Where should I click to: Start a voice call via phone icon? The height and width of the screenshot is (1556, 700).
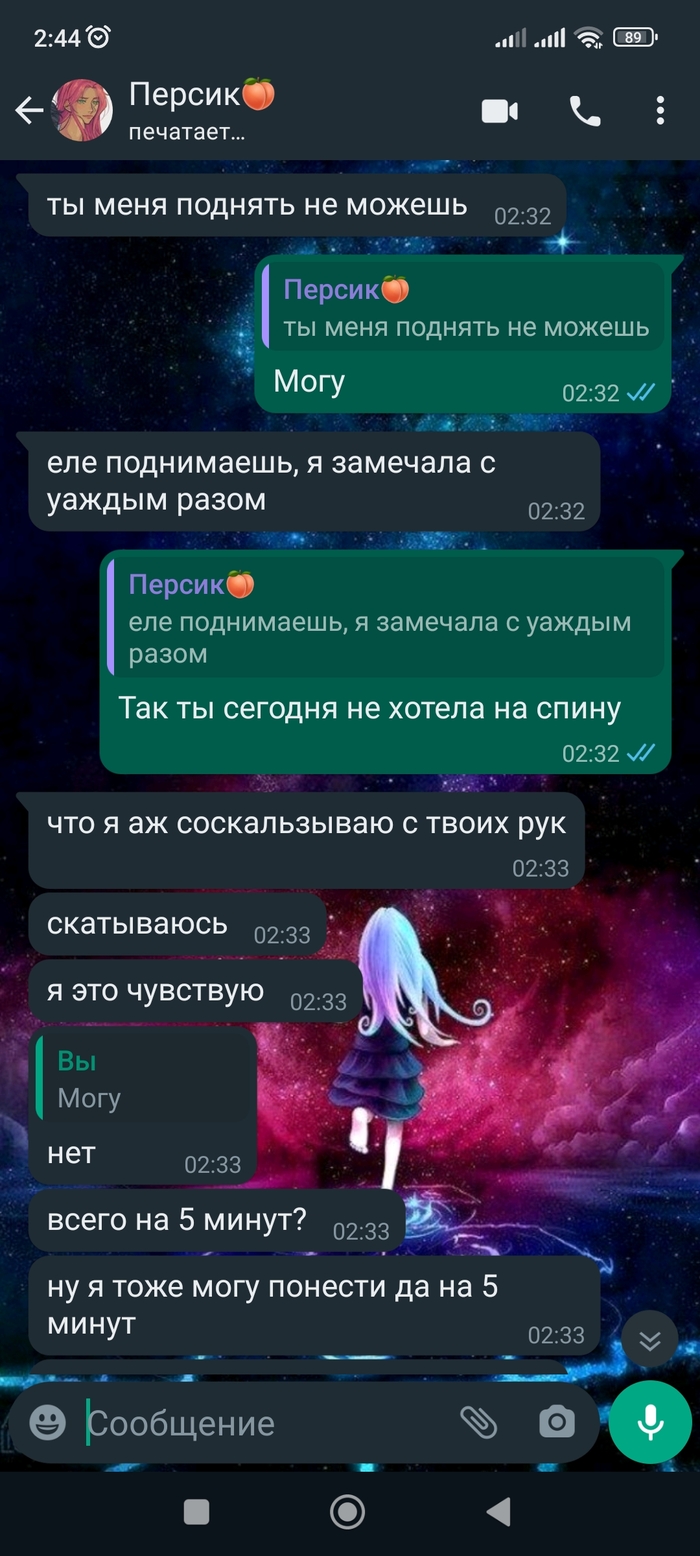(585, 111)
